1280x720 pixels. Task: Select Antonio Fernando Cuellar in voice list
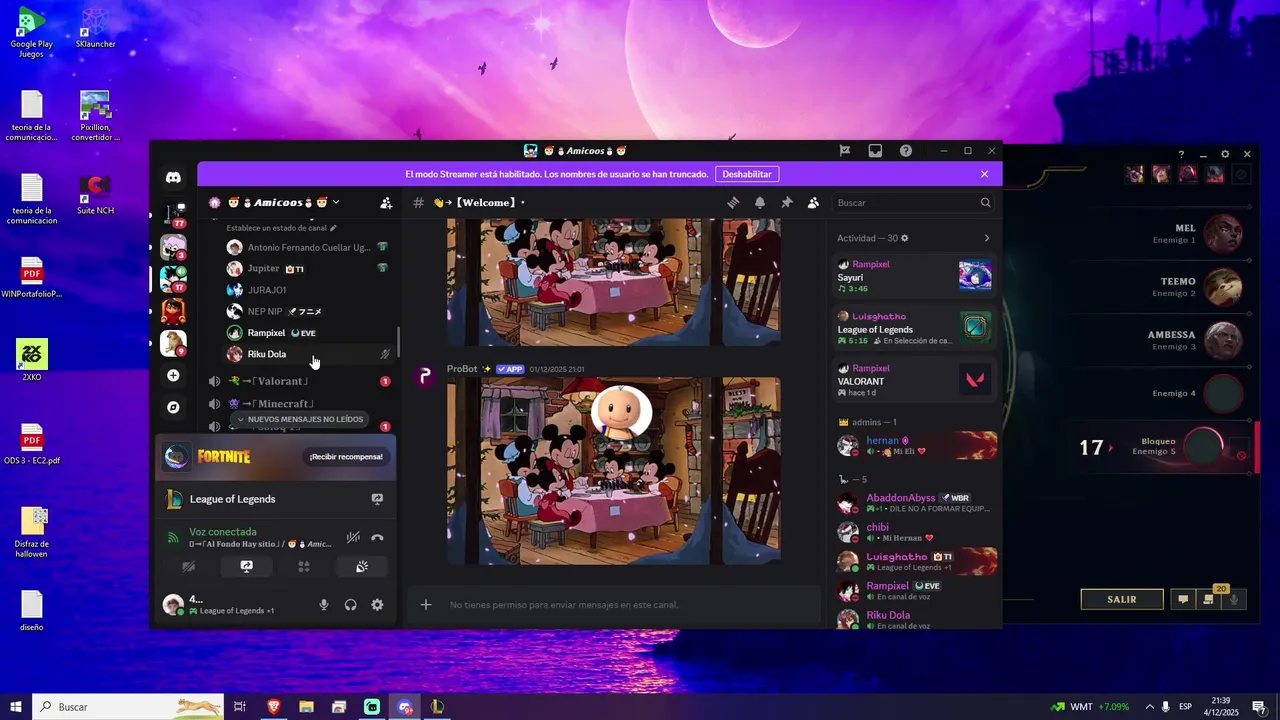point(308,247)
